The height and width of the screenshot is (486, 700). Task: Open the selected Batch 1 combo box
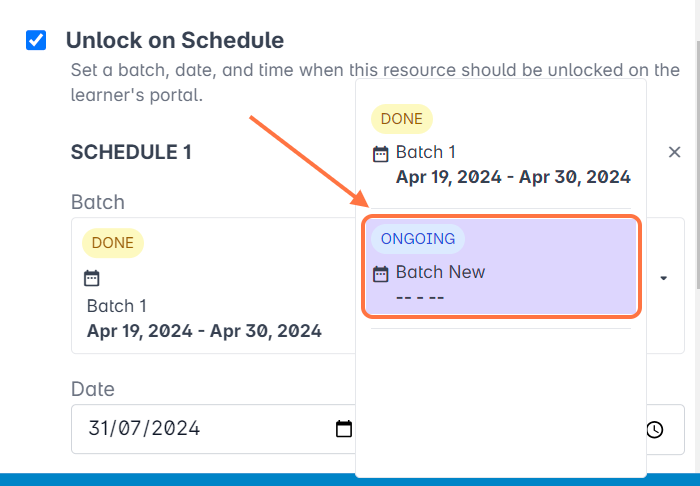click(210, 285)
